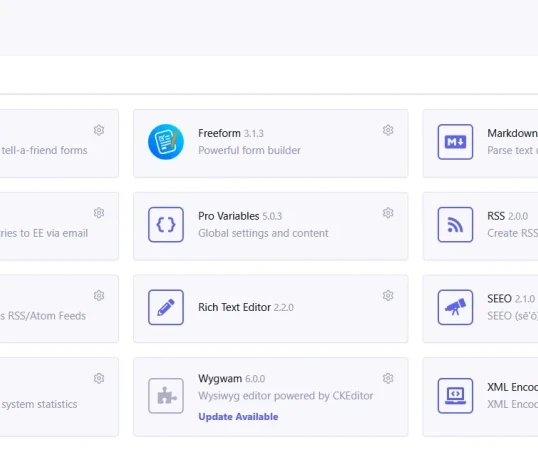This screenshot has height=450, width=538.
Task: Open the Wygwam add-on title
Action: (x=220, y=379)
